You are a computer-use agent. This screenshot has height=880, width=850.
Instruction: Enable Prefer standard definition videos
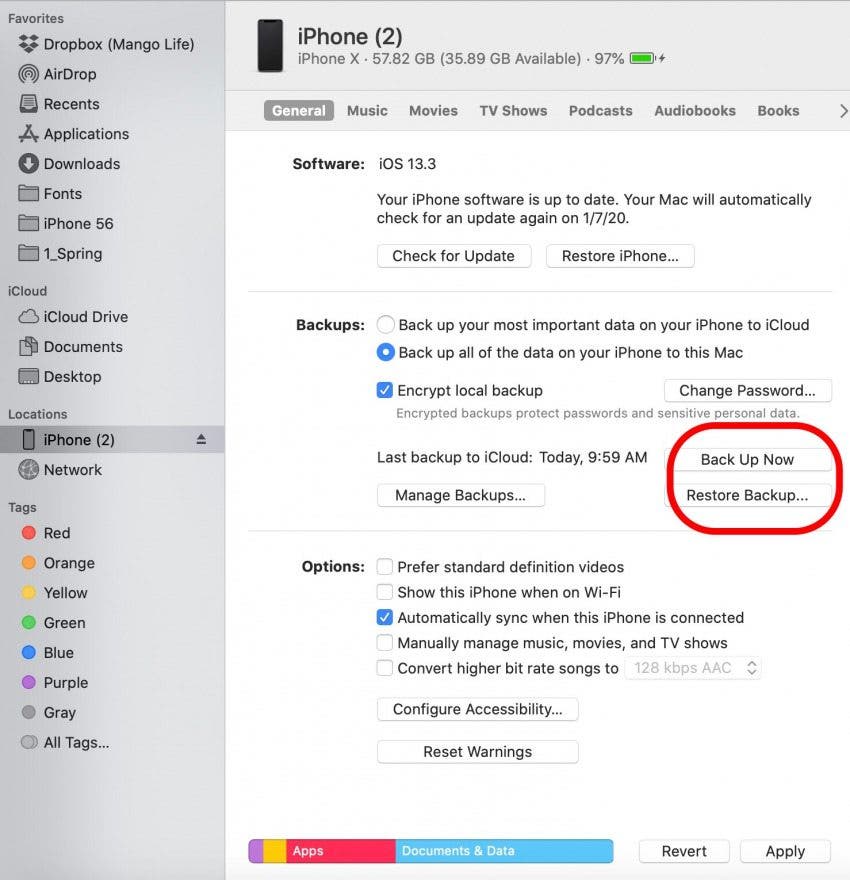[385, 567]
